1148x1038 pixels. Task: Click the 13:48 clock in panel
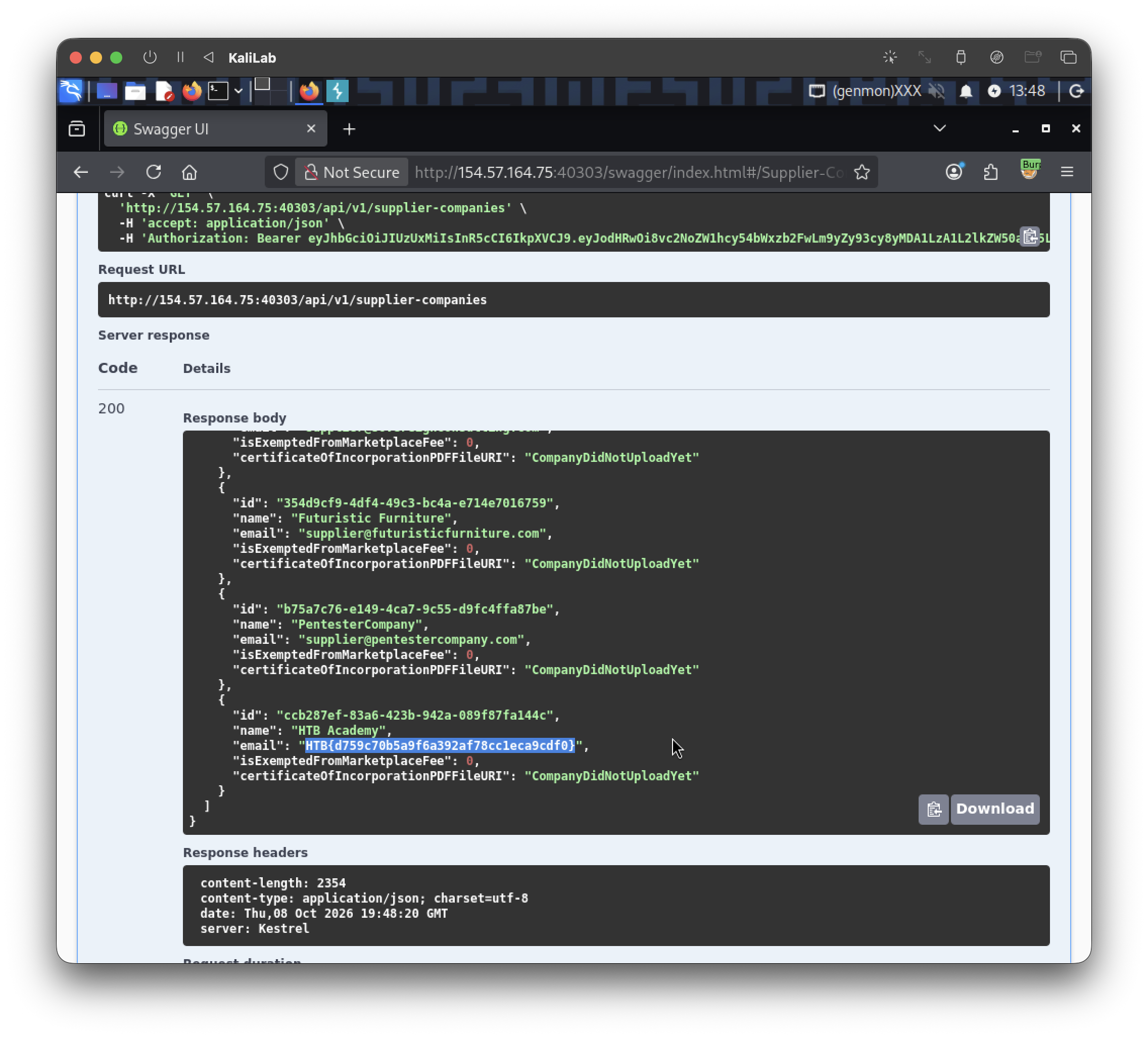point(1027,91)
